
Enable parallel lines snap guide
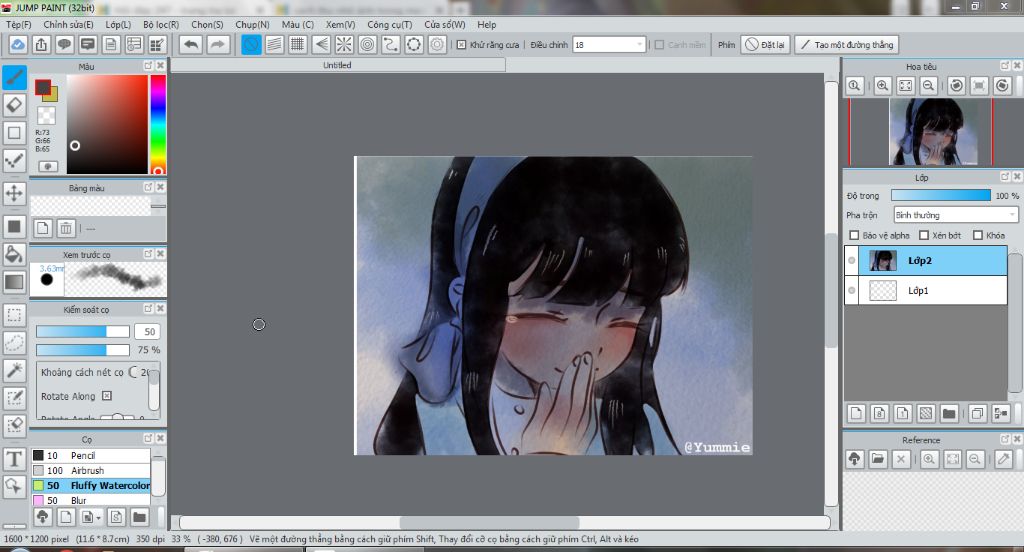(274, 44)
